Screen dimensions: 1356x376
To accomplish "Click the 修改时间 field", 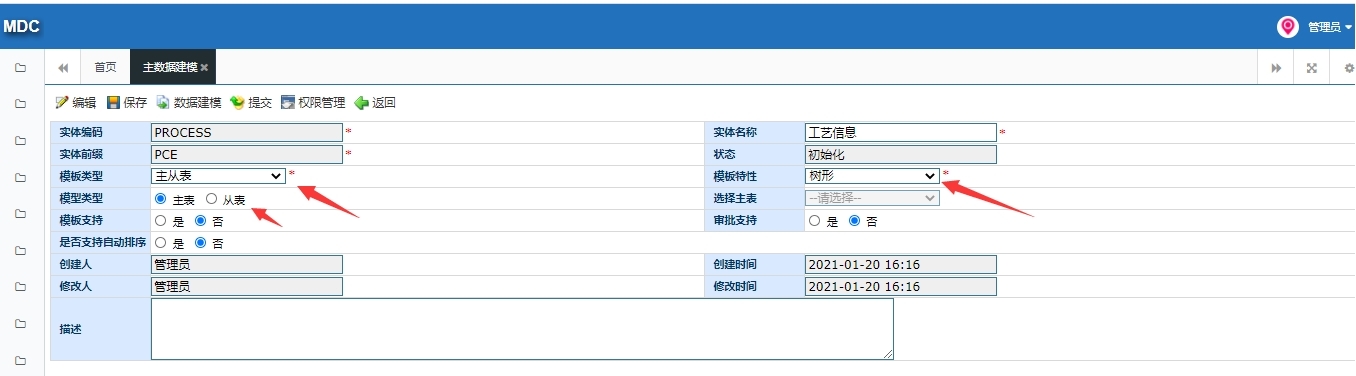I will [901, 286].
